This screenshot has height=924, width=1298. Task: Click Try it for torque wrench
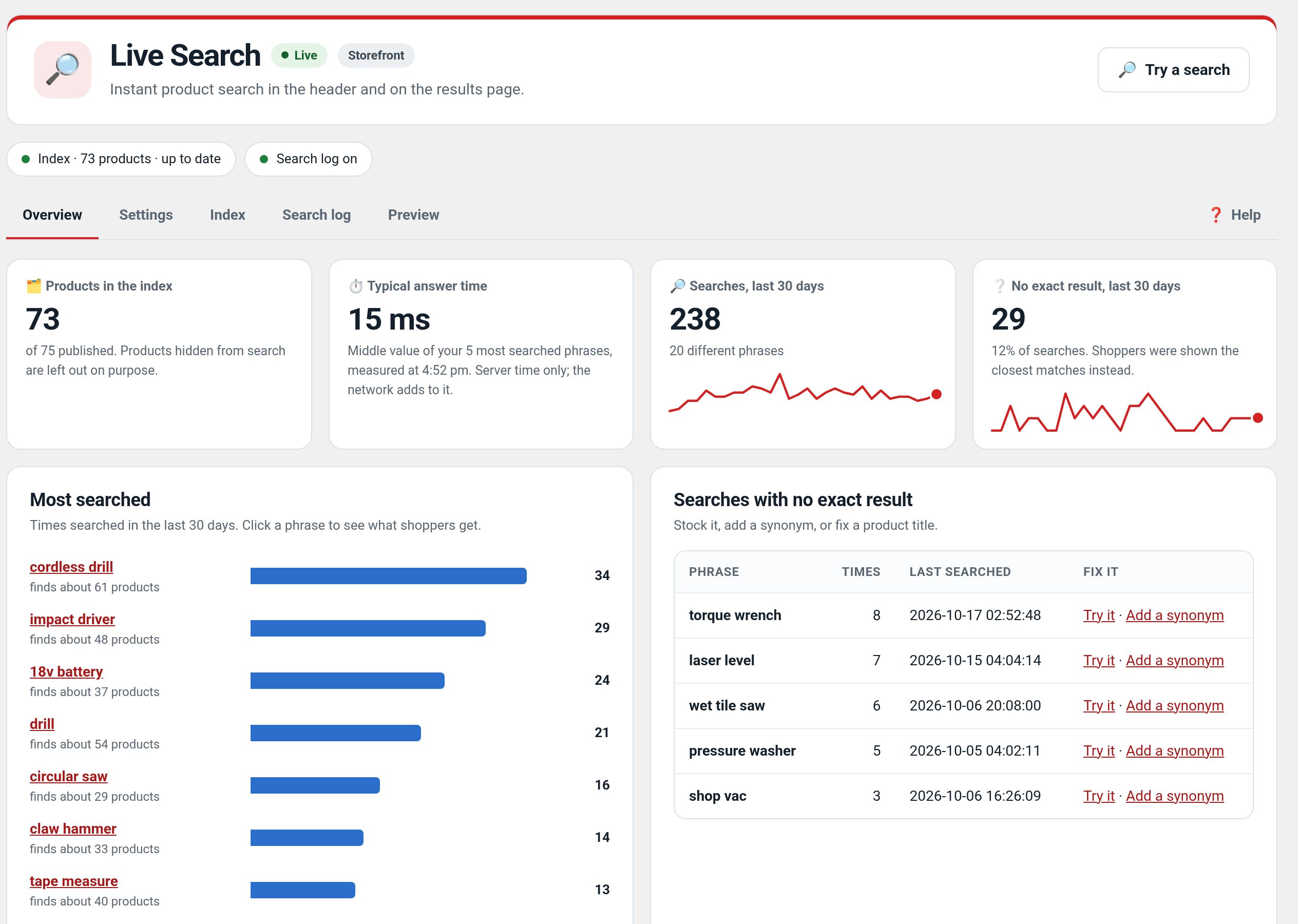pyautogui.click(x=1099, y=615)
